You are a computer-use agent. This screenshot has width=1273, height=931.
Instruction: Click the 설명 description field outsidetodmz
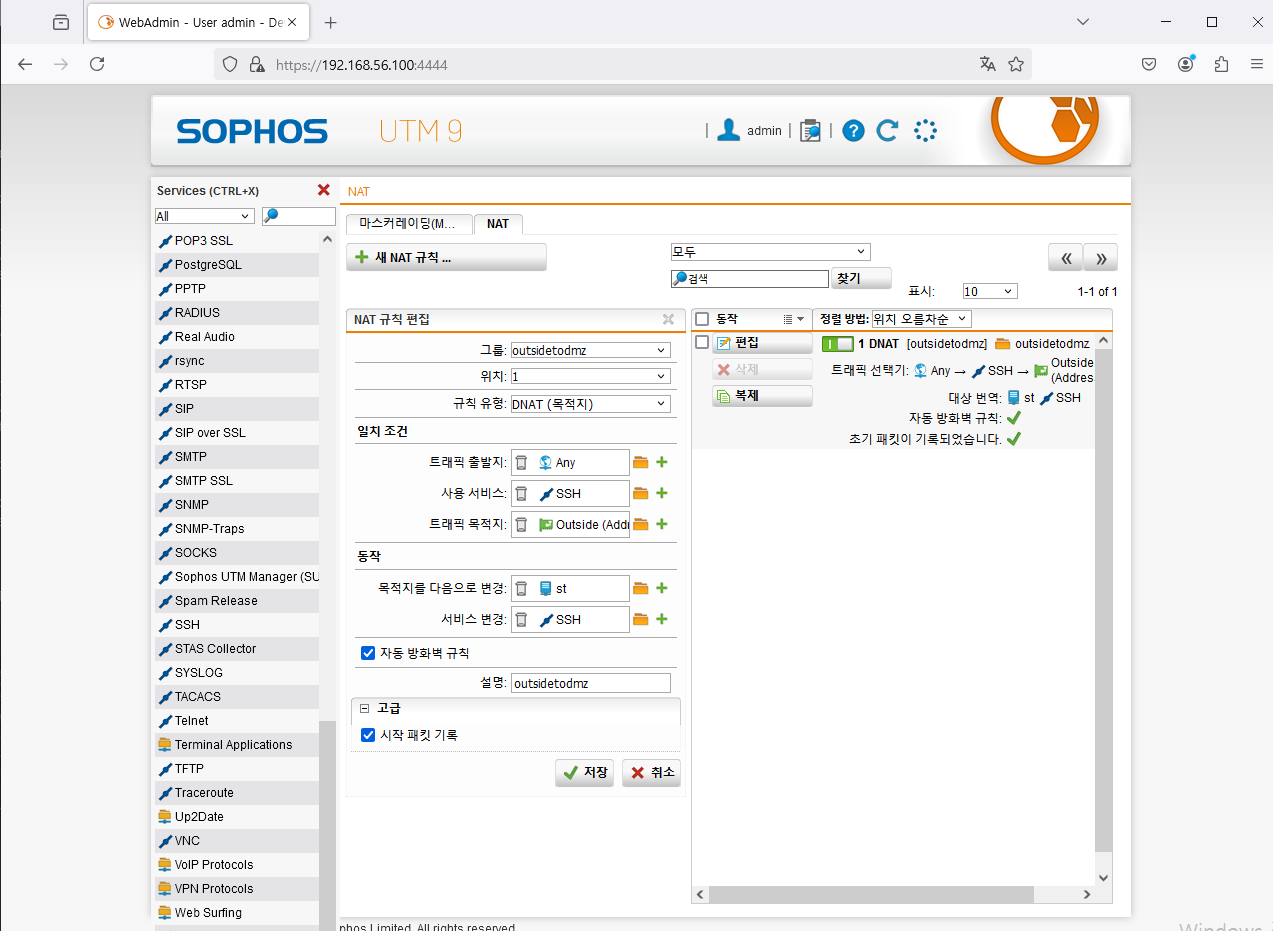click(x=590, y=683)
